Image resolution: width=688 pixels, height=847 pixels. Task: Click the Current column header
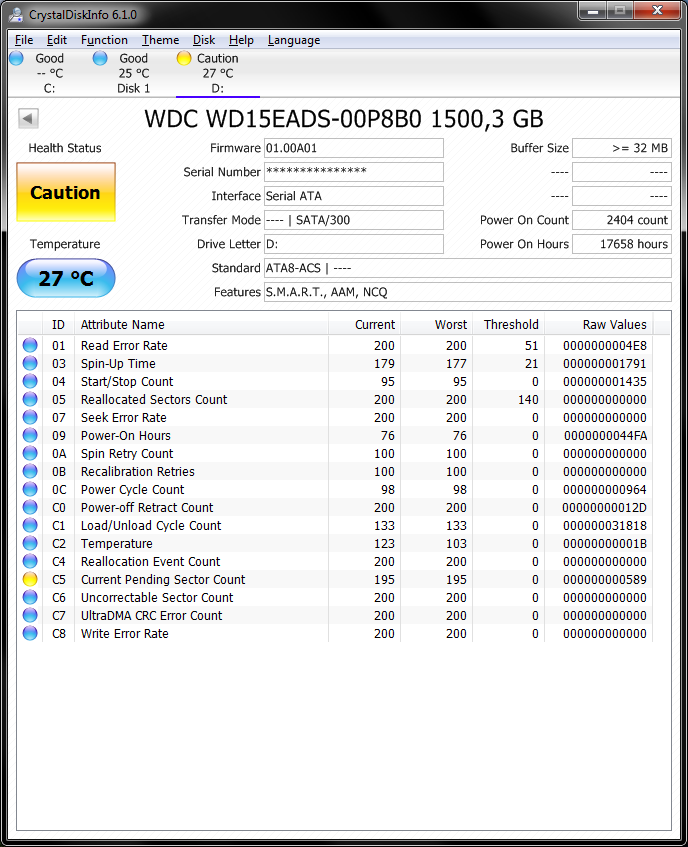tap(365, 325)
